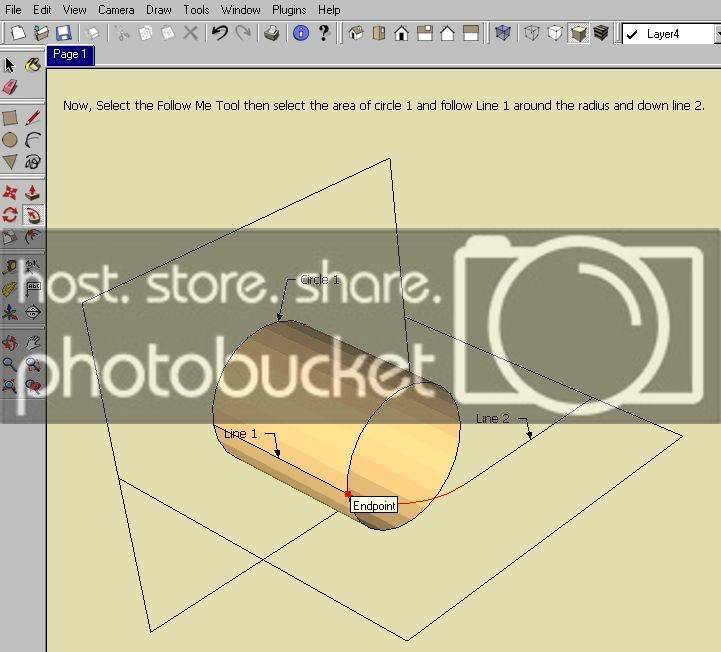Select the Tape Measure tool
The width and height of the screenshot is (721, 652).
click(10, 267)
